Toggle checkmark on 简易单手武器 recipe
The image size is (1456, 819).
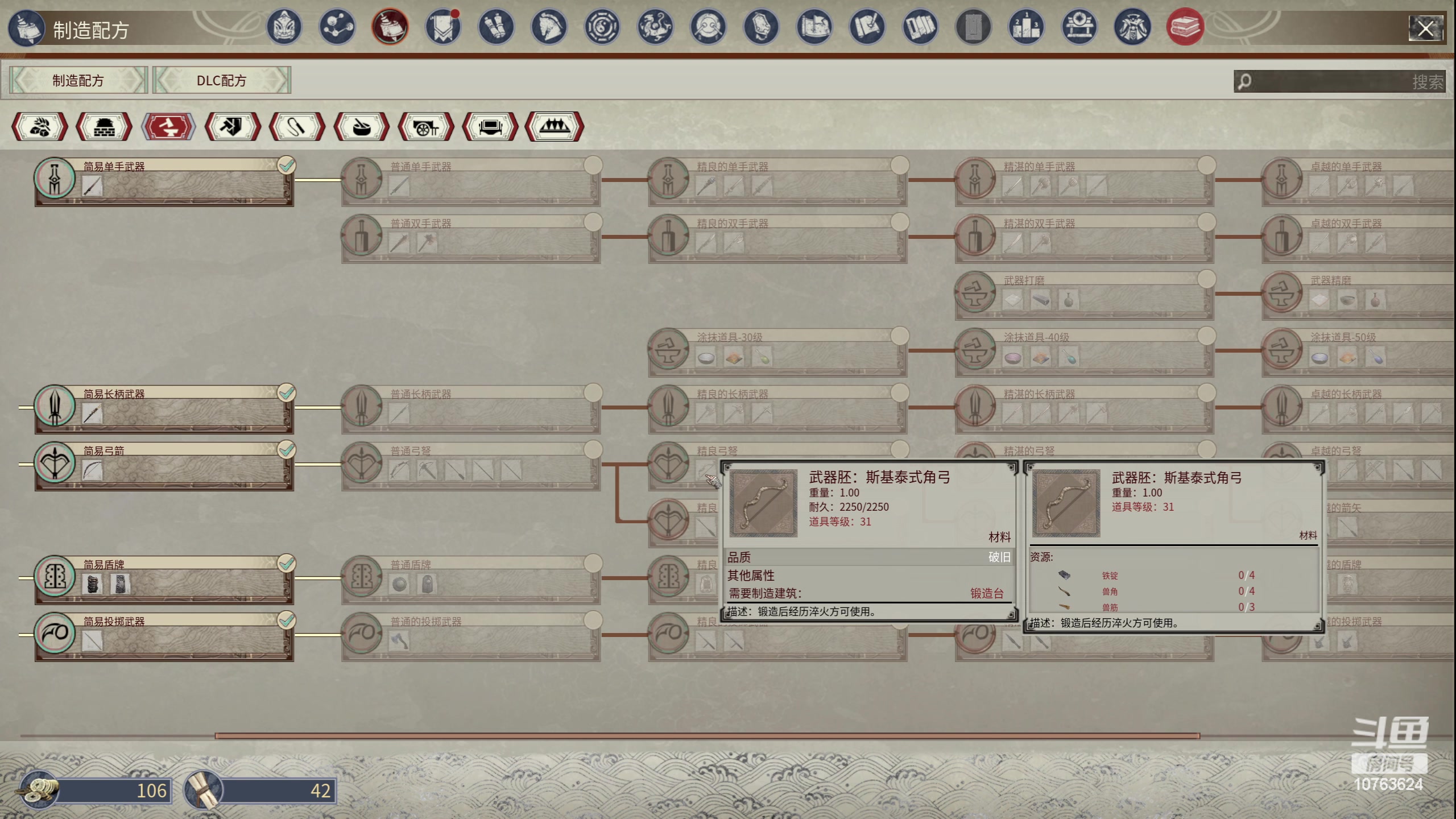pos(287,166)
